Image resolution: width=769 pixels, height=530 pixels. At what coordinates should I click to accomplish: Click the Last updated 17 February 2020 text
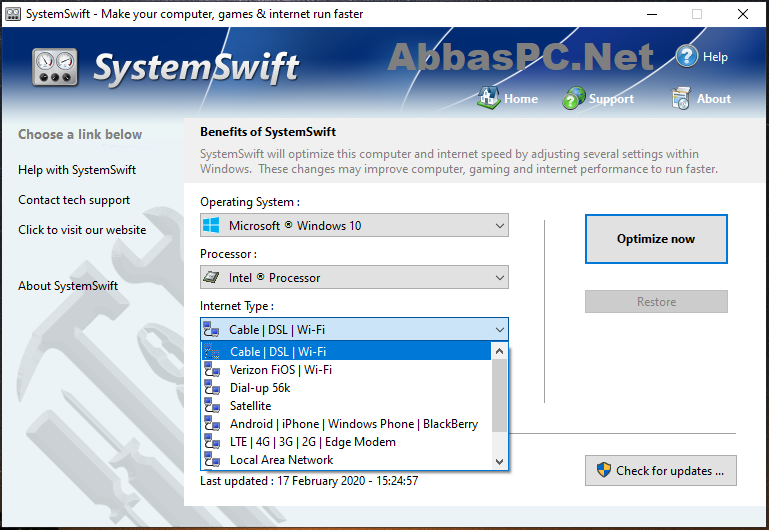(x=309, y=480)
